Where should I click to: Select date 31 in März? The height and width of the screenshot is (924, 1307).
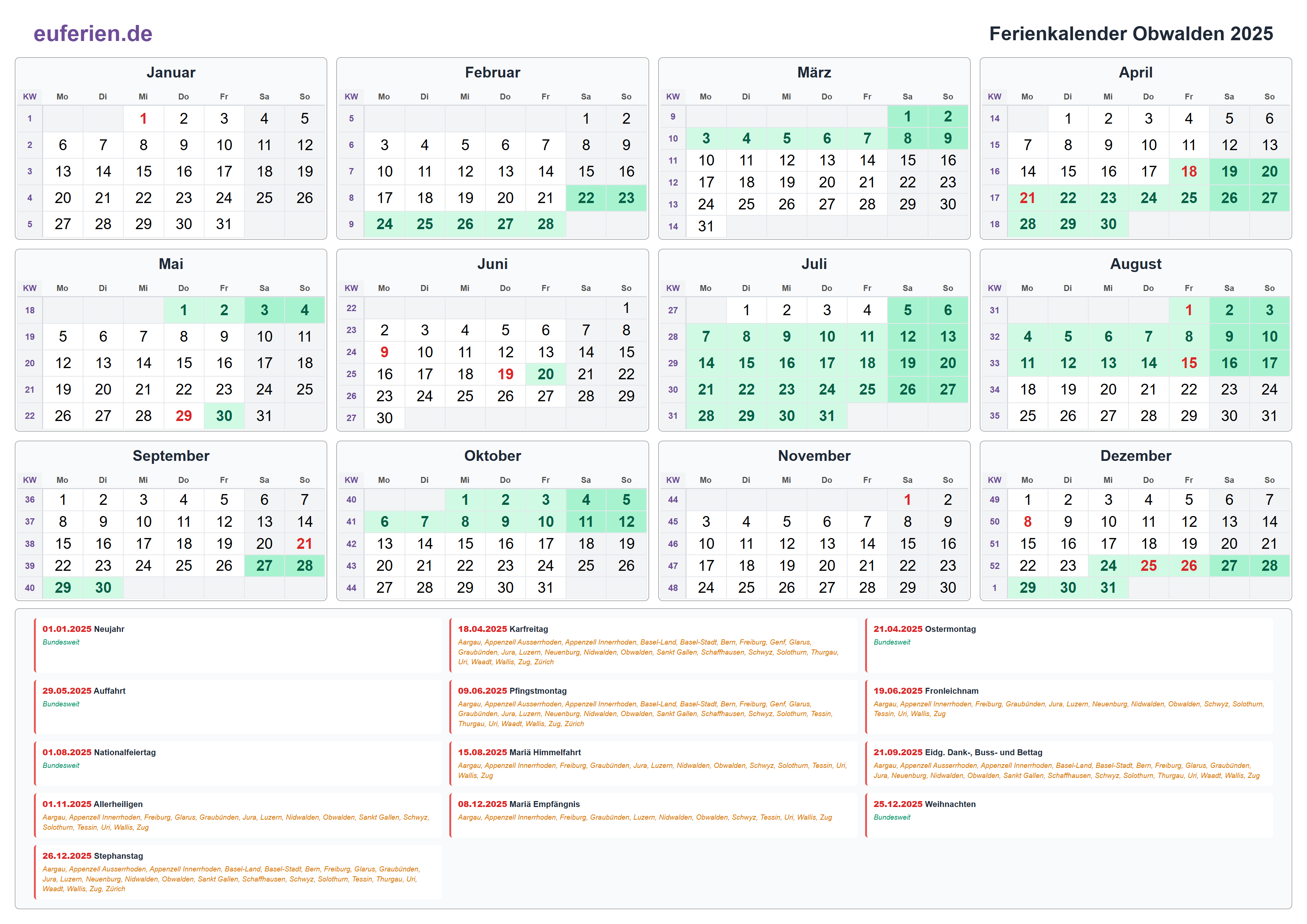(706, 226)
